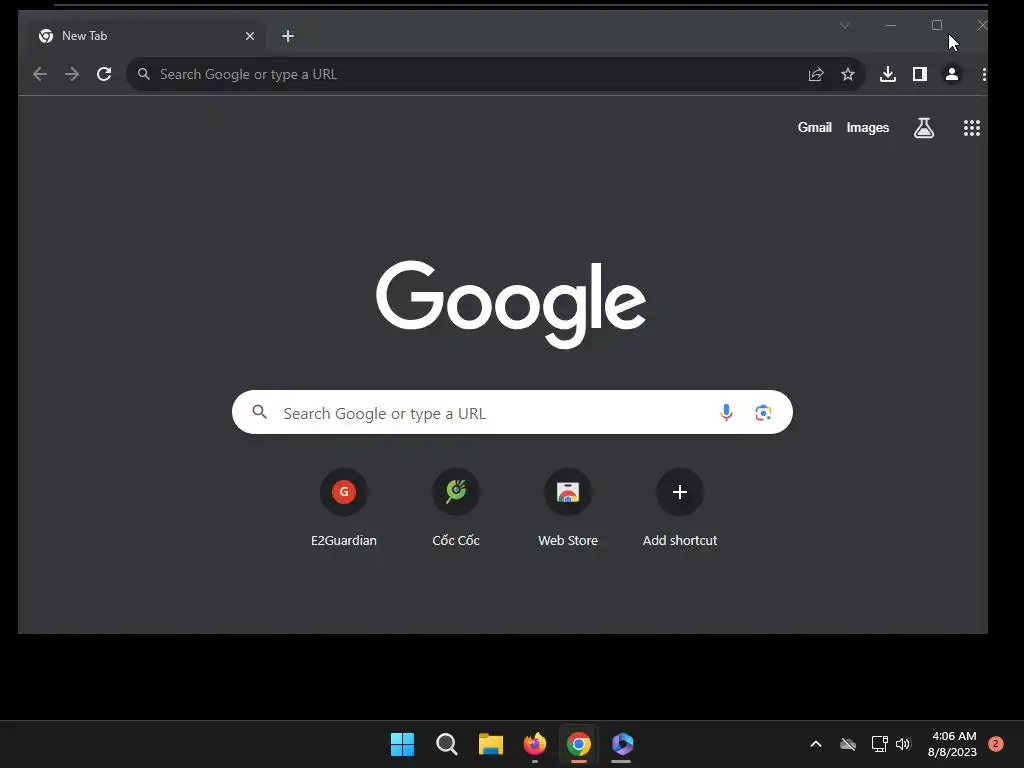This screenshot has width=1024, height=768.
Task: Share this page using the share icon
Action: [x=816, y=74]
